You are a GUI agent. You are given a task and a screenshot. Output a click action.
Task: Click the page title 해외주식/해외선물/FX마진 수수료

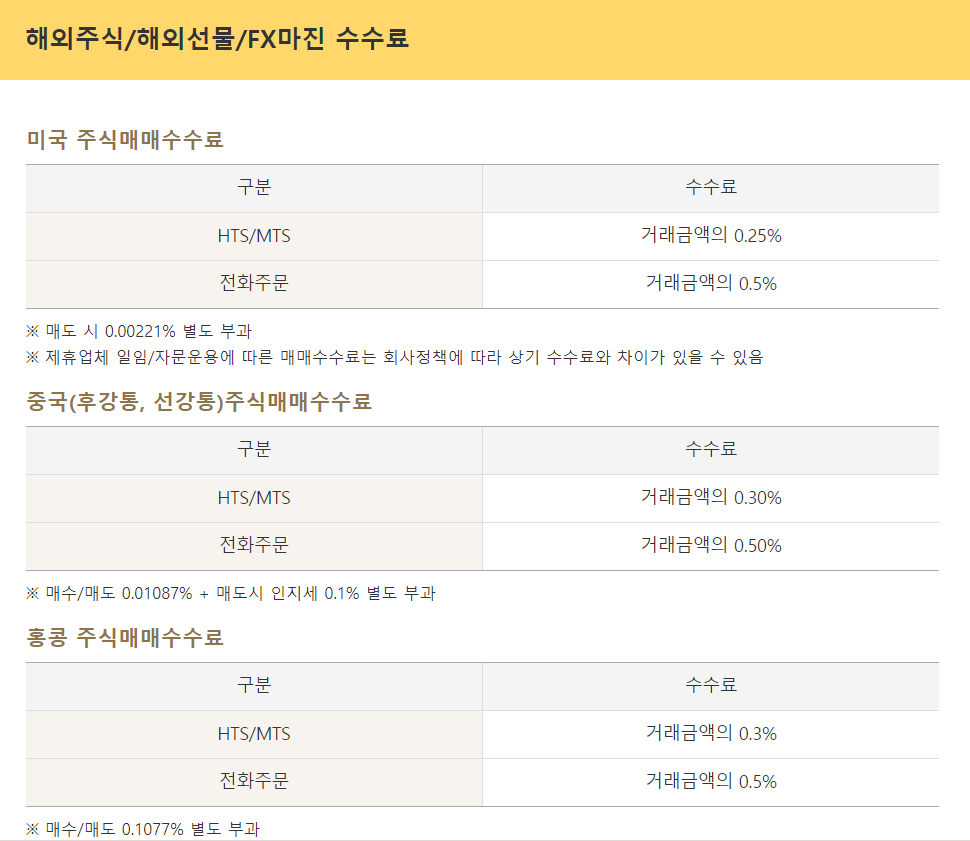pos(217,38)
